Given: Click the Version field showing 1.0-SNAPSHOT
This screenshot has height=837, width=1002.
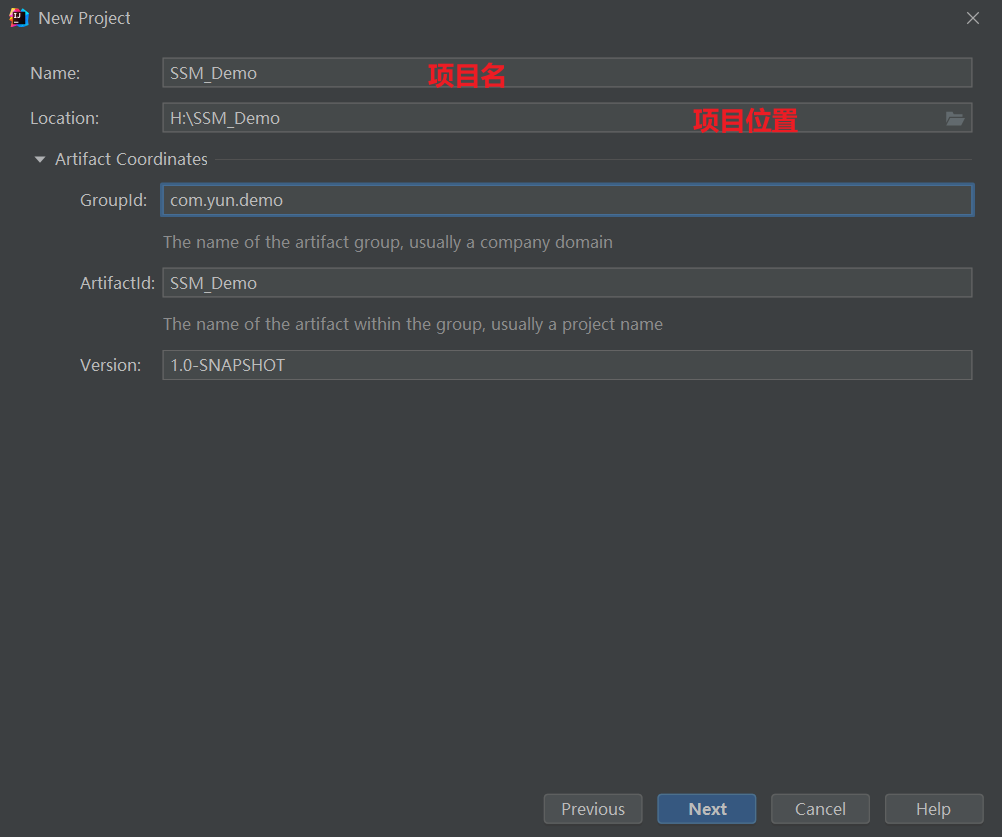Looking at the screenshot, I should coord(567,365).
